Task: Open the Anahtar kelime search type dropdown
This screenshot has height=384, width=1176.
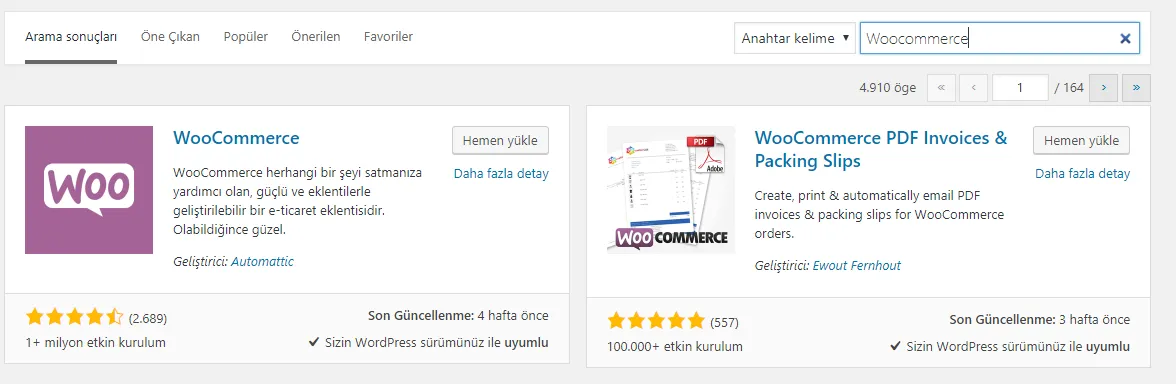Action: pyautogui.click(x=795, y=38)
